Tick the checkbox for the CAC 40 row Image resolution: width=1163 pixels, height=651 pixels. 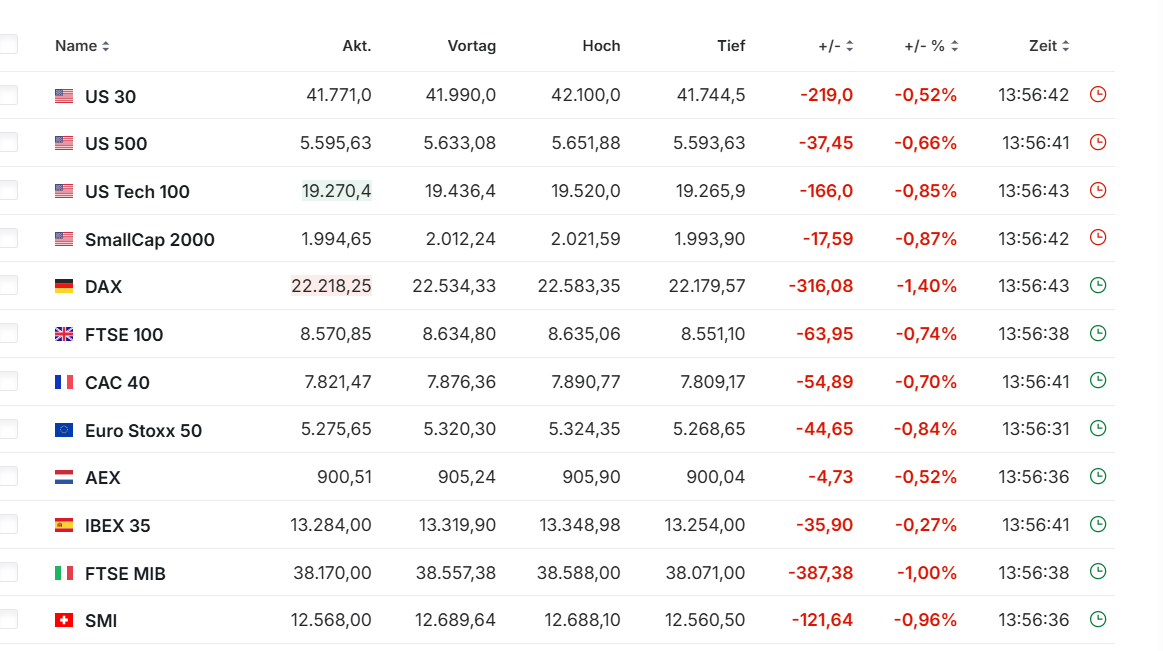point(8,381)
